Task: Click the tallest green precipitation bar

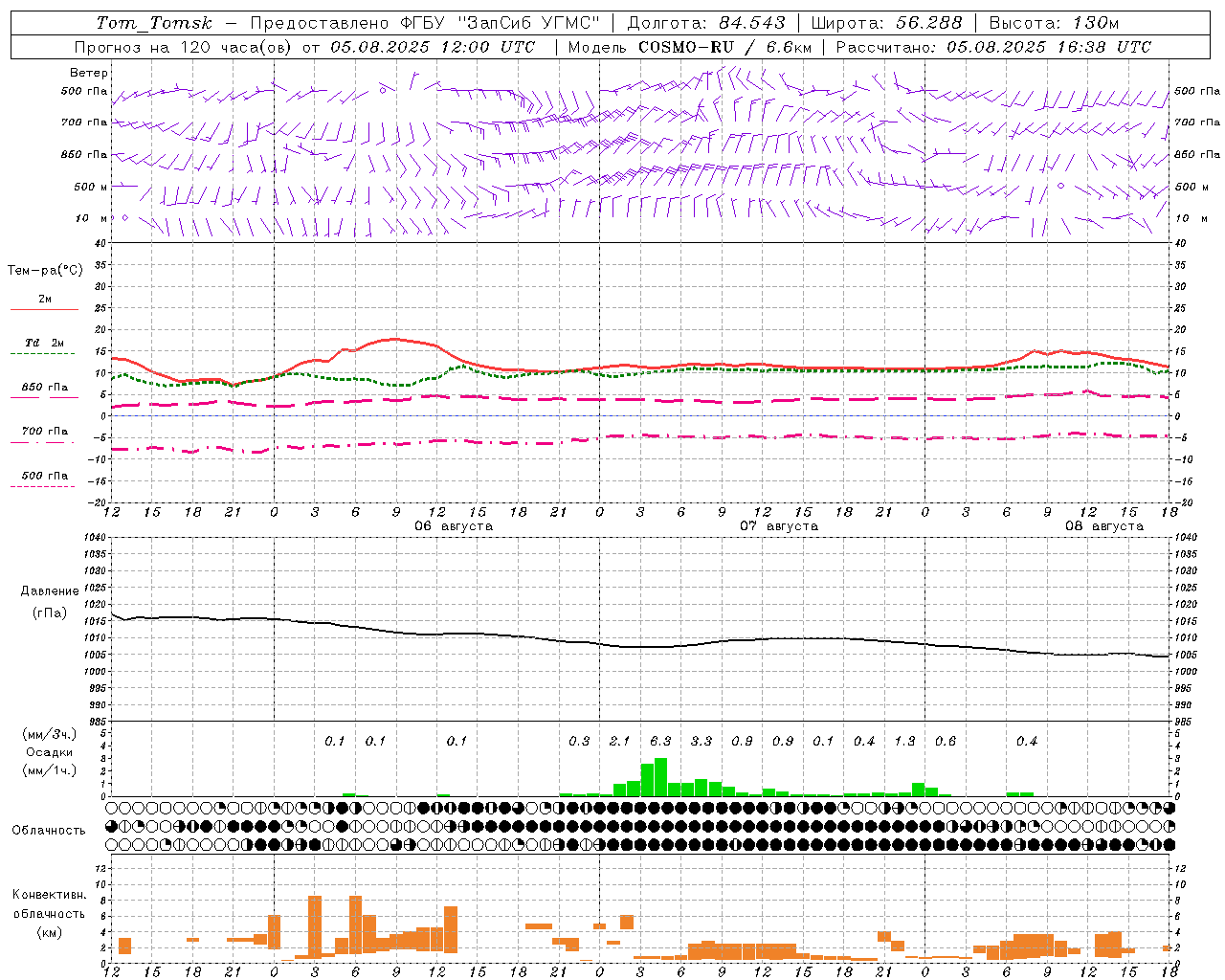Action: pyautogui.click(x=660, y=777)
